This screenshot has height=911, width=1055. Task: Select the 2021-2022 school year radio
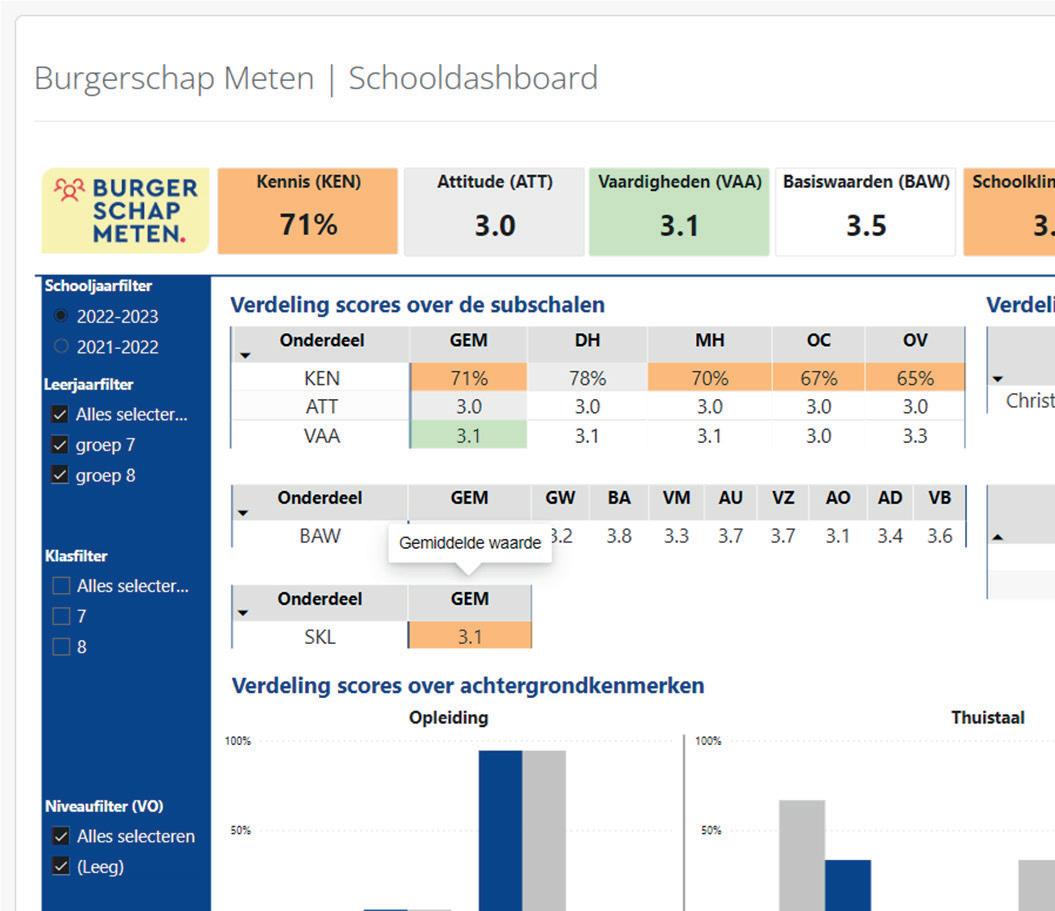coord(61,346)
